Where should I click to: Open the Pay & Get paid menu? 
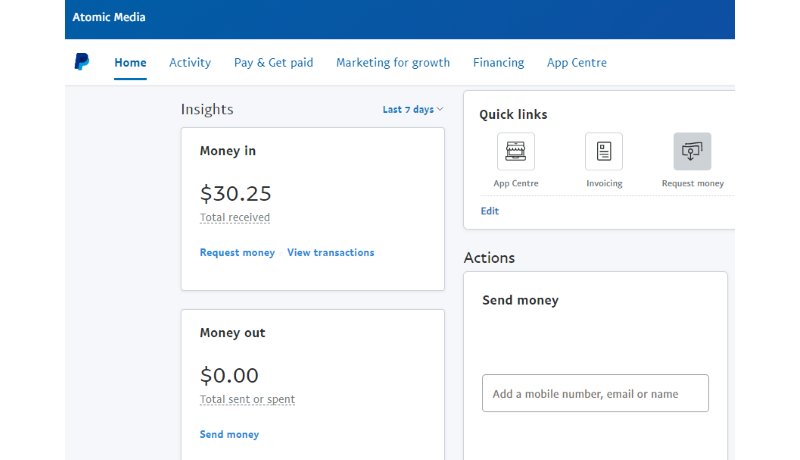click(273, 63)
